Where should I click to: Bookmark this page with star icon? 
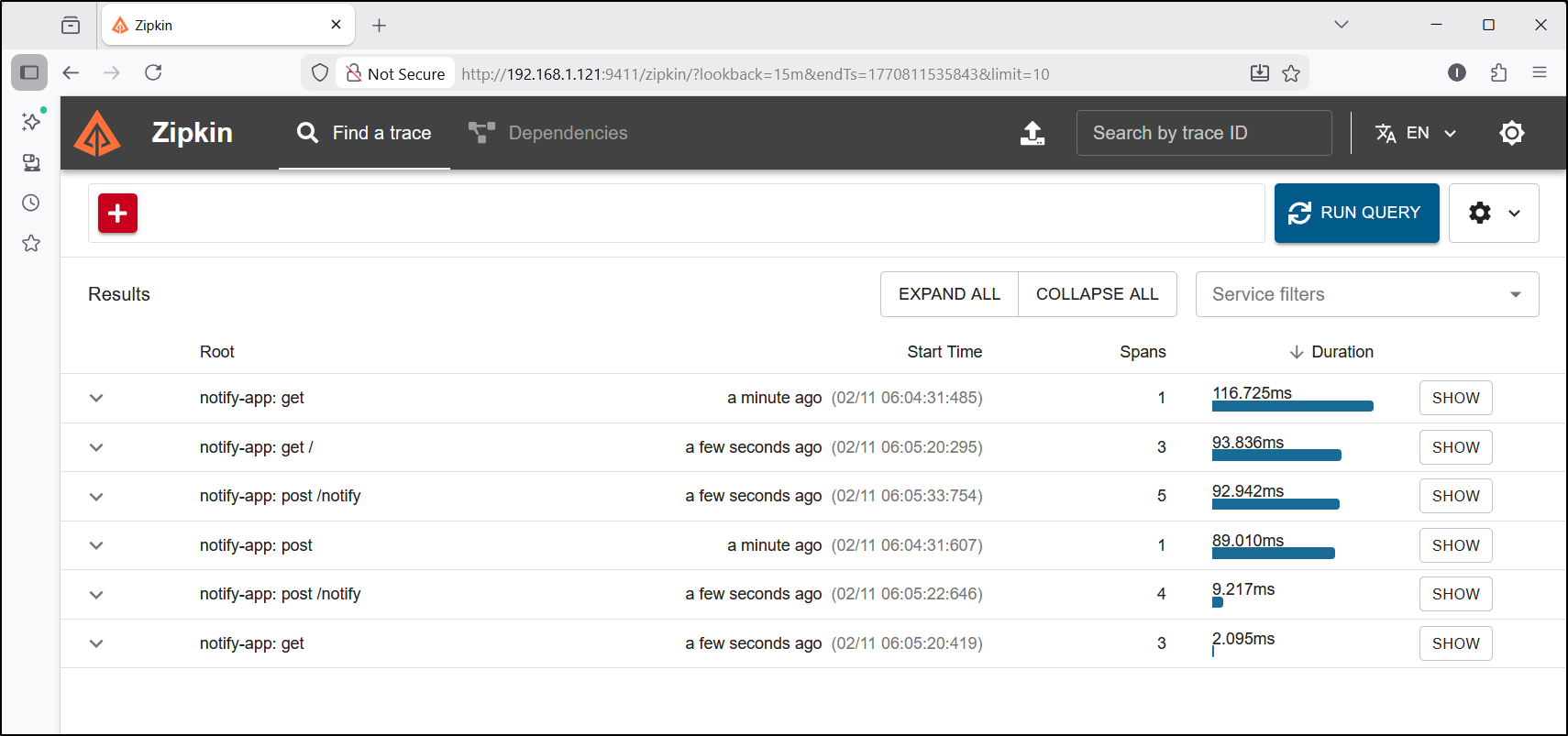pyautogui.click(x=1291, y=73)
